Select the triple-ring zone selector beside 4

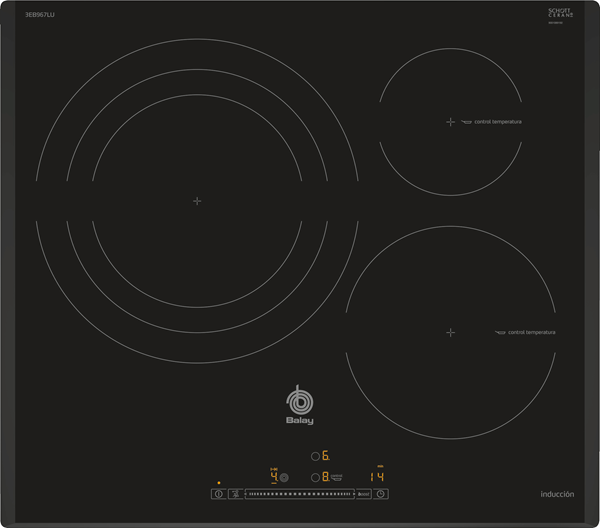tap(284, 478)
